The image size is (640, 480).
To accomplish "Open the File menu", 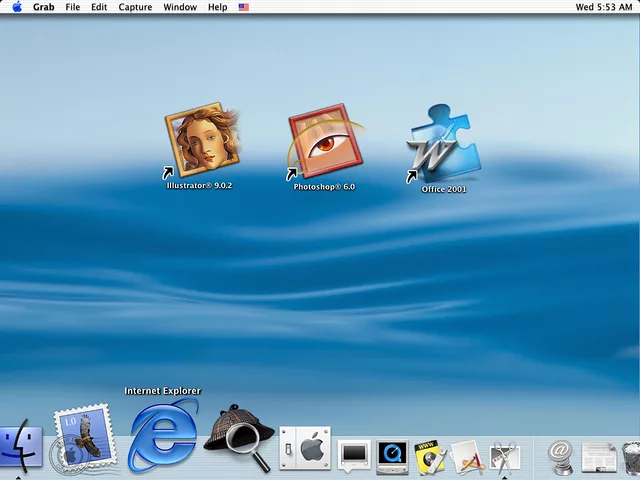I will click(73, 7).
